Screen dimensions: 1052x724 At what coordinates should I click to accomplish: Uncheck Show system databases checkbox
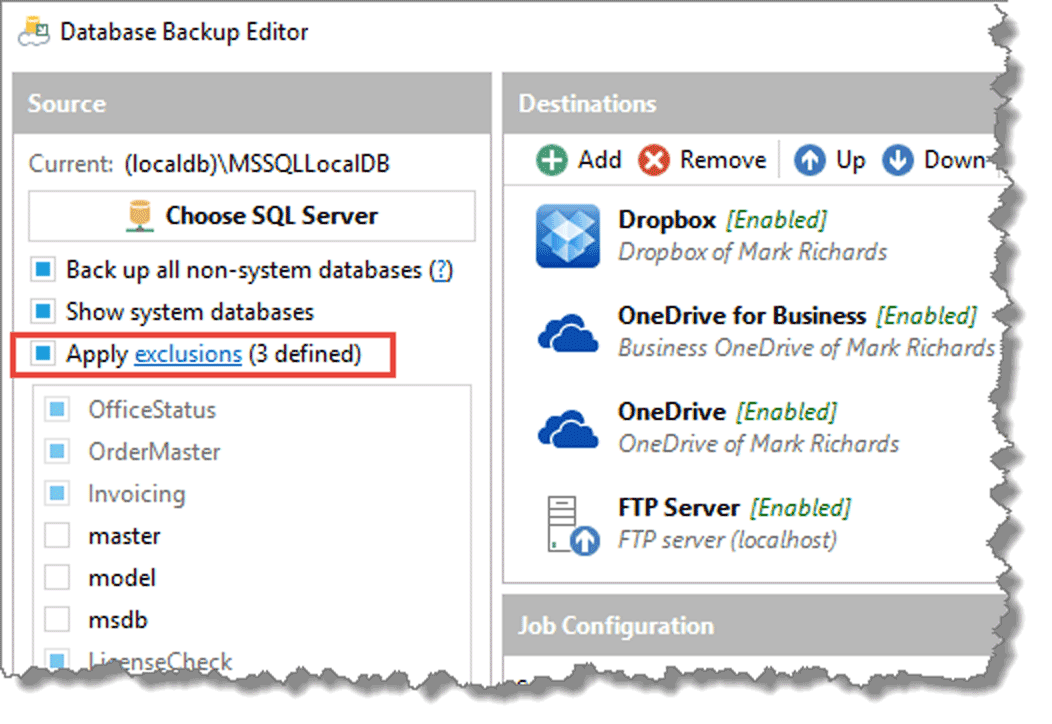point(43,311)
